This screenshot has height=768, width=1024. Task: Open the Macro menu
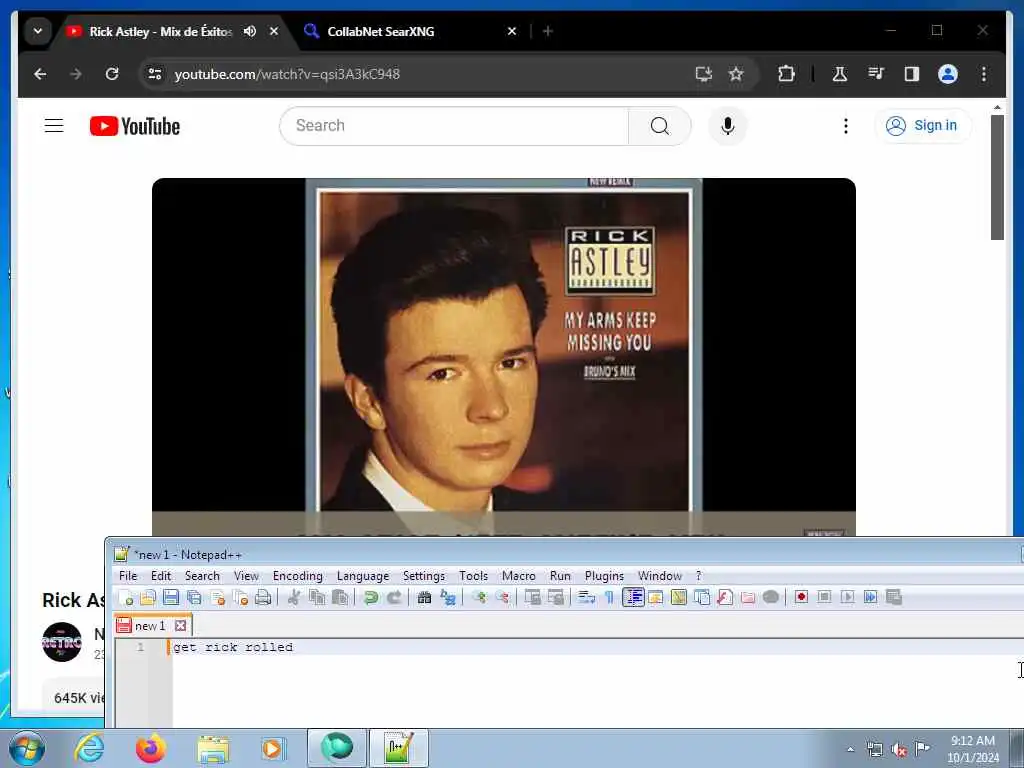(x=519, y=575)
